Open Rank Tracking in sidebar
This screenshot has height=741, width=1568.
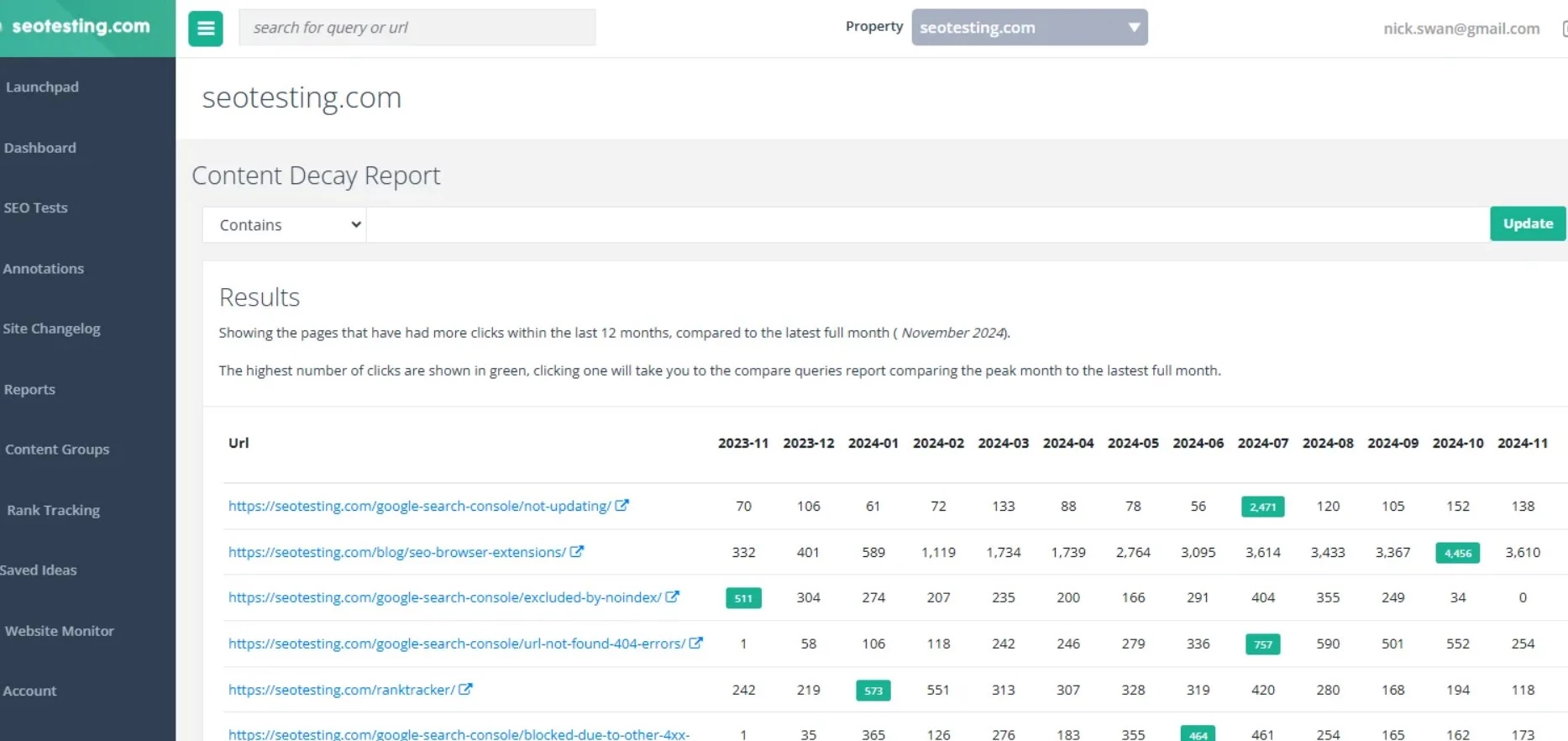pos(53,510)
